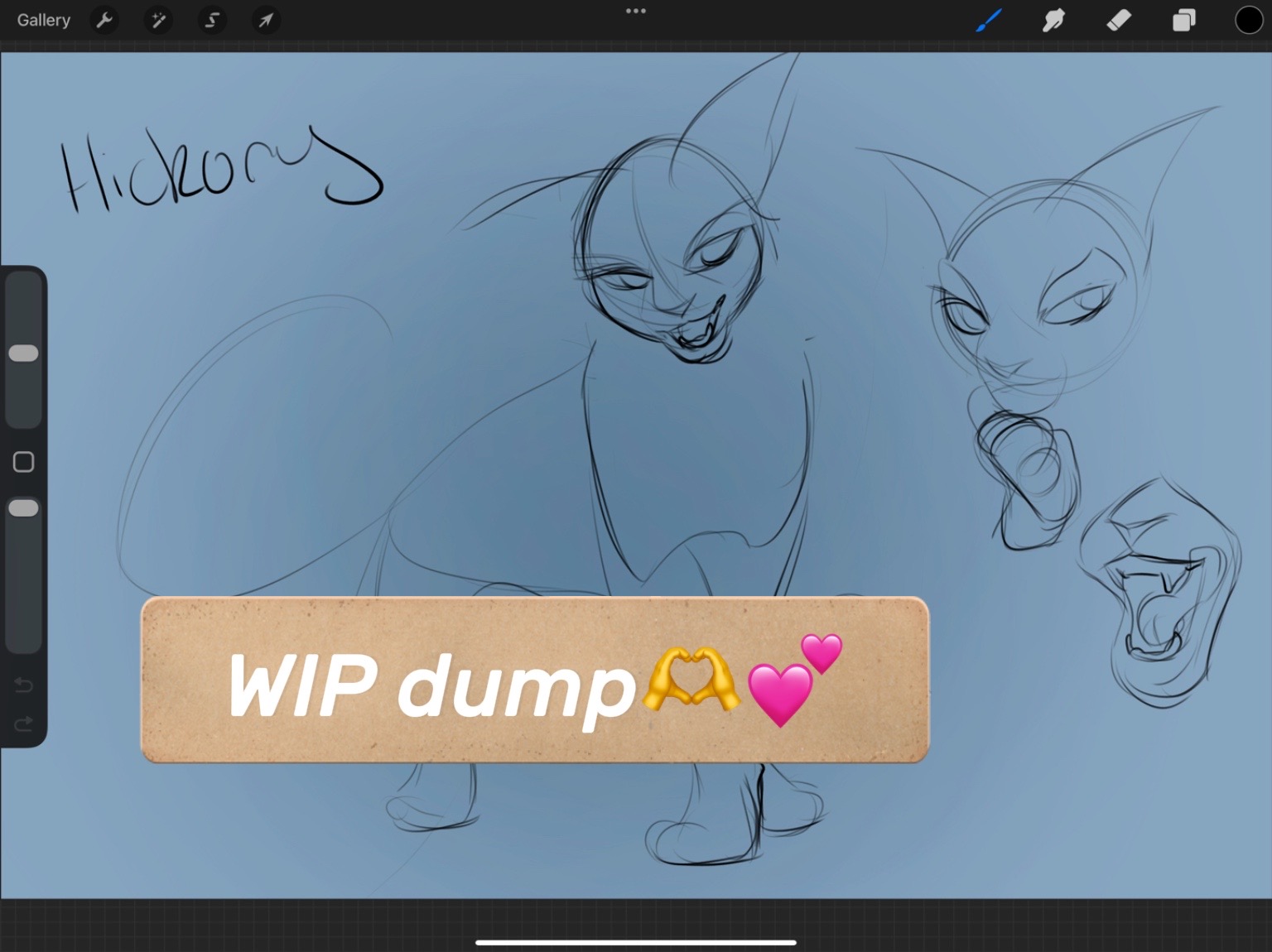Screen dimensions: 1272x952
Task: Click the brush opacity slider handle
Action: point(23,508)
